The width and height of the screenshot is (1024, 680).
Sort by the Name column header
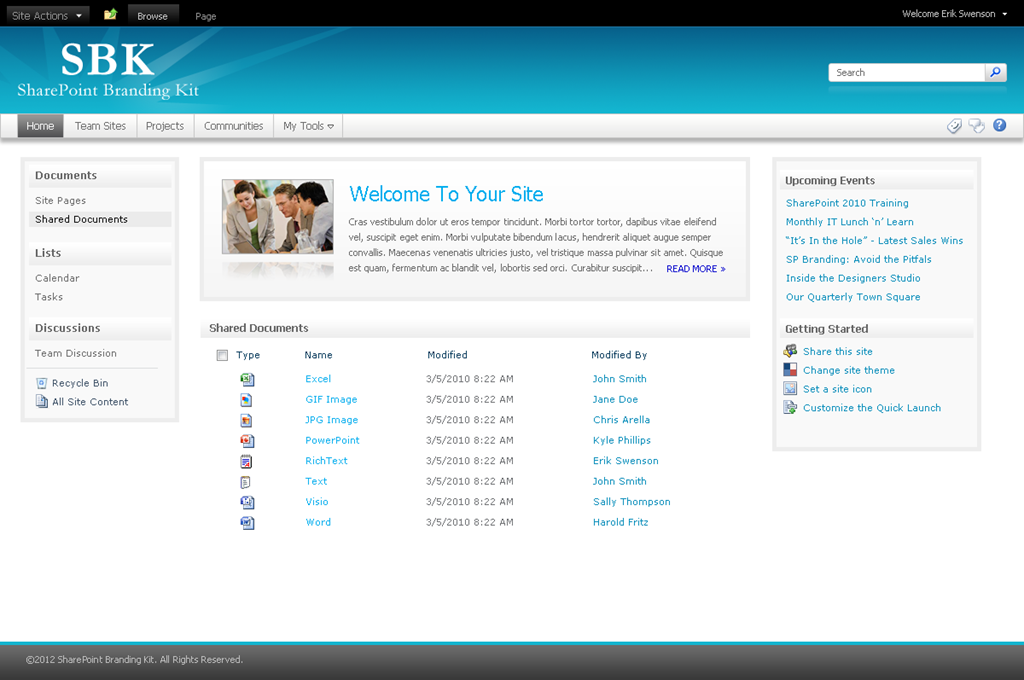318,355
